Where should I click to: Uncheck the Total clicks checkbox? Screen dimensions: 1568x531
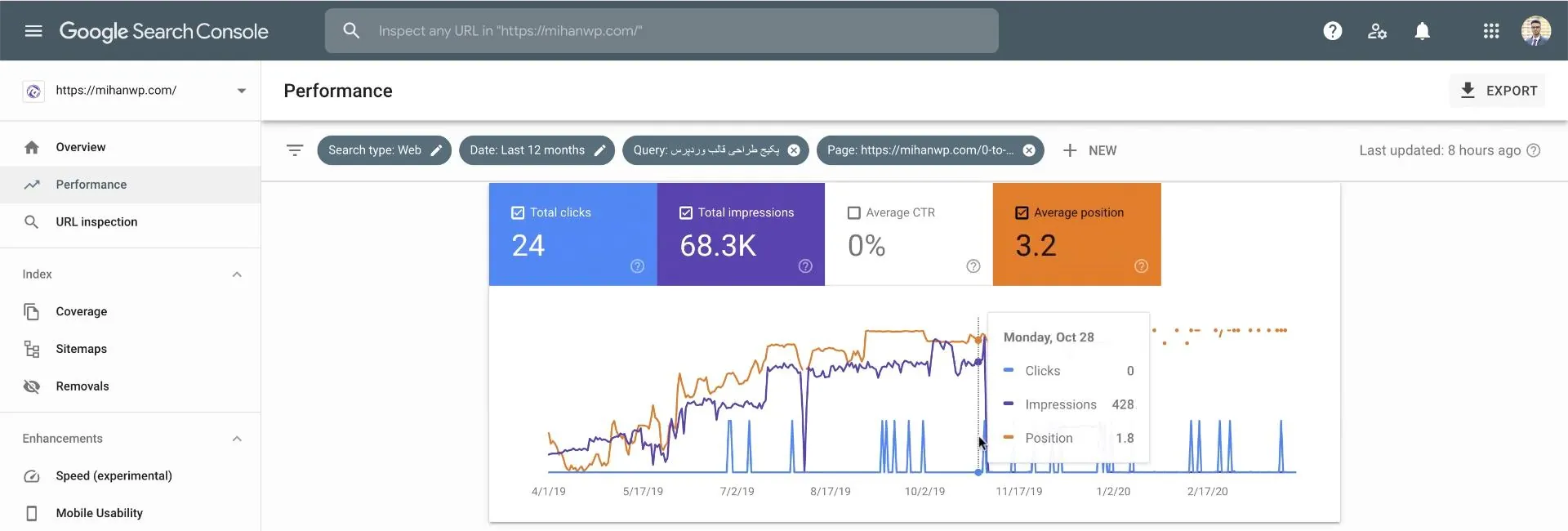[518, 212]
